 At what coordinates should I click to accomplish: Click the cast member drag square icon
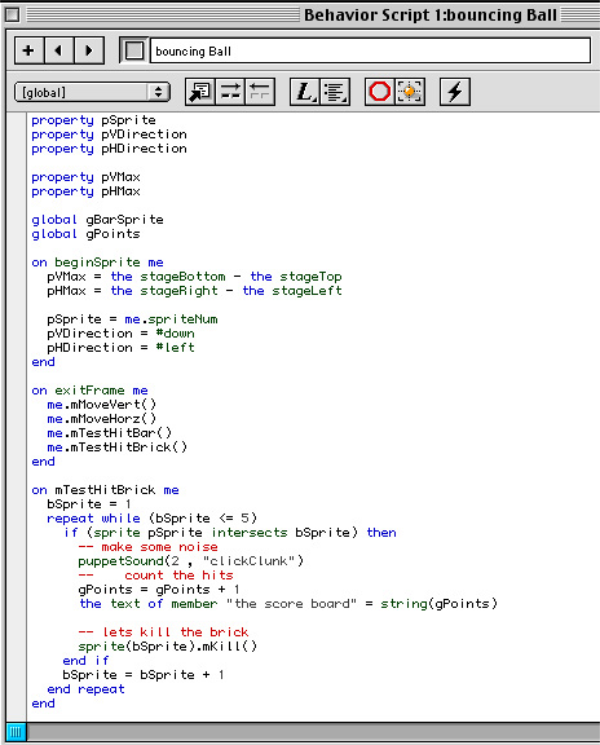tap(134, 50)
